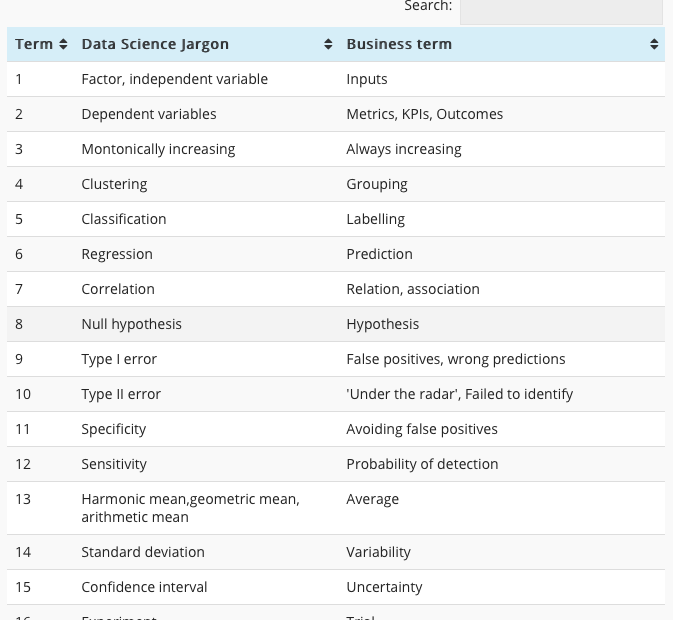
Task: Click Business term sort arrows icon
Action: click(654, 45)
